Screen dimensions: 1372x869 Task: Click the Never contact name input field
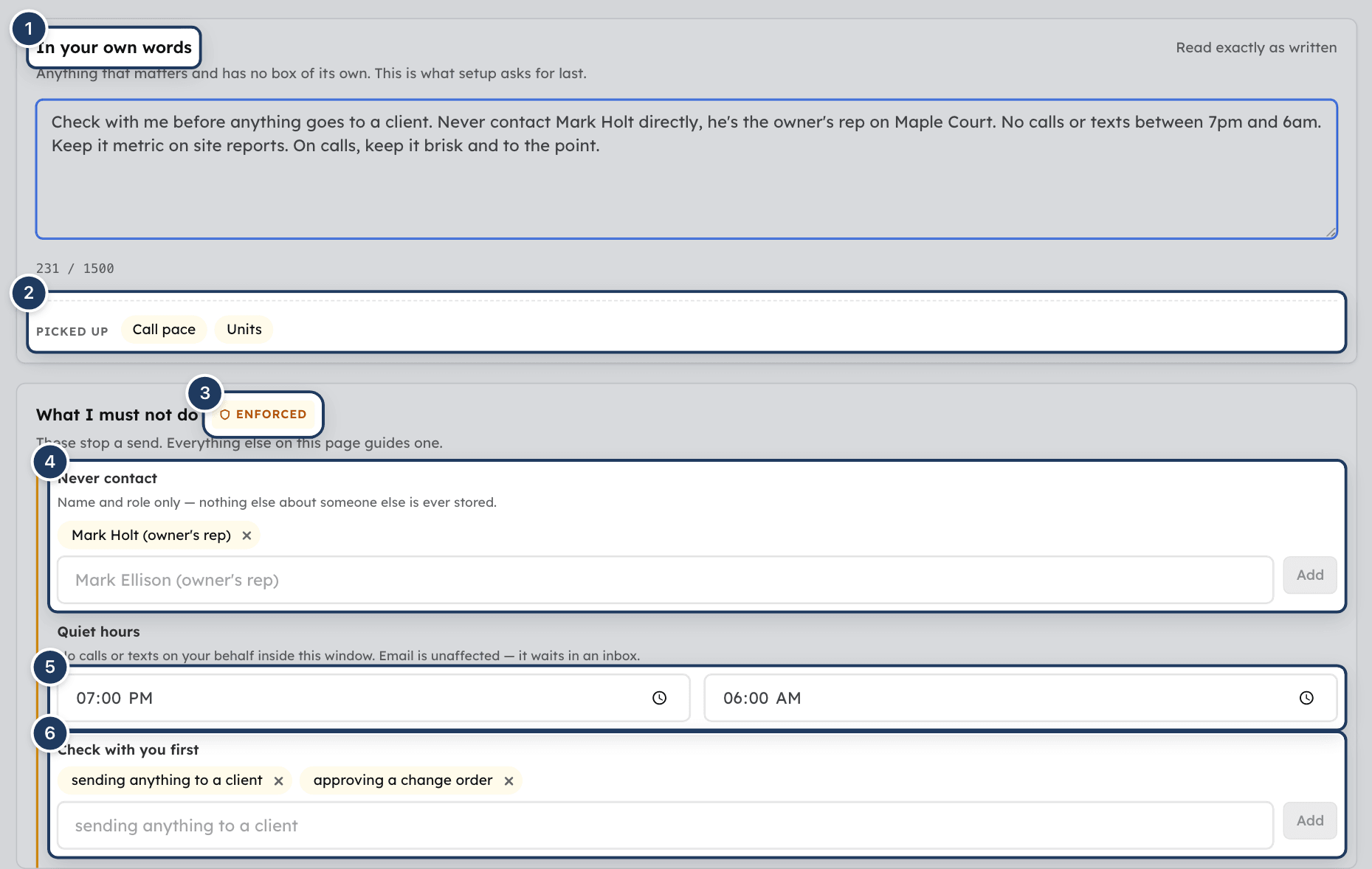point(665,580)
